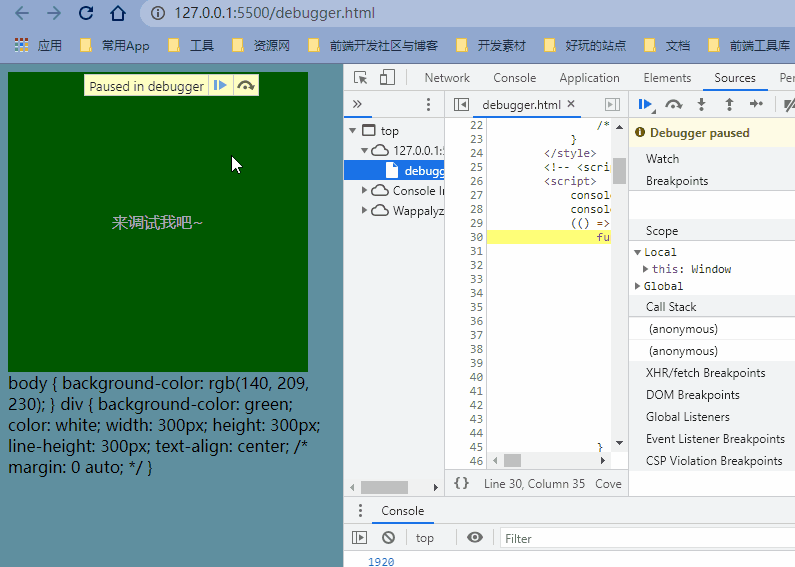
Task: Step over next function call
Action: point(673,104)
